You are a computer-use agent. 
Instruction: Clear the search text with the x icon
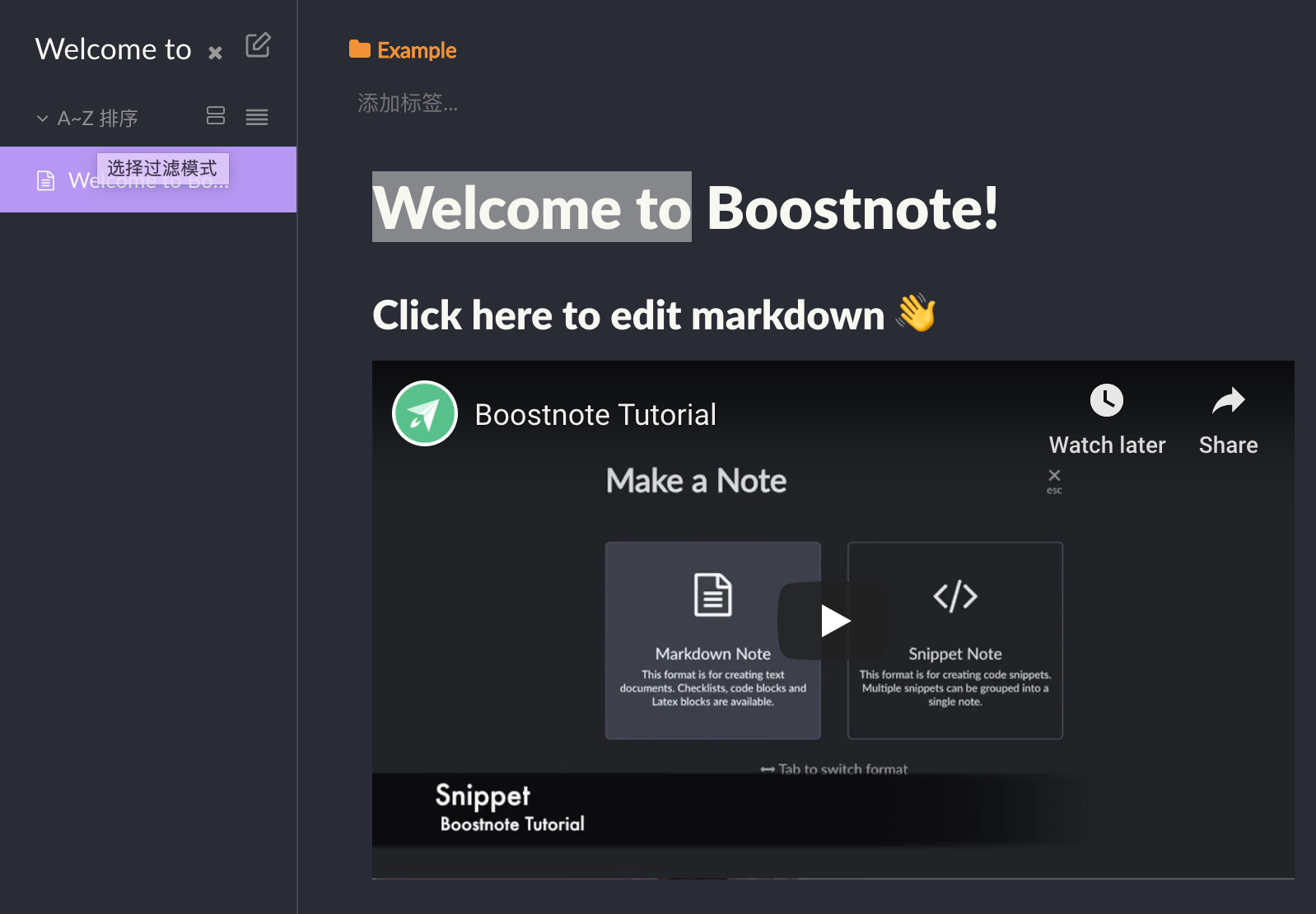215,53
